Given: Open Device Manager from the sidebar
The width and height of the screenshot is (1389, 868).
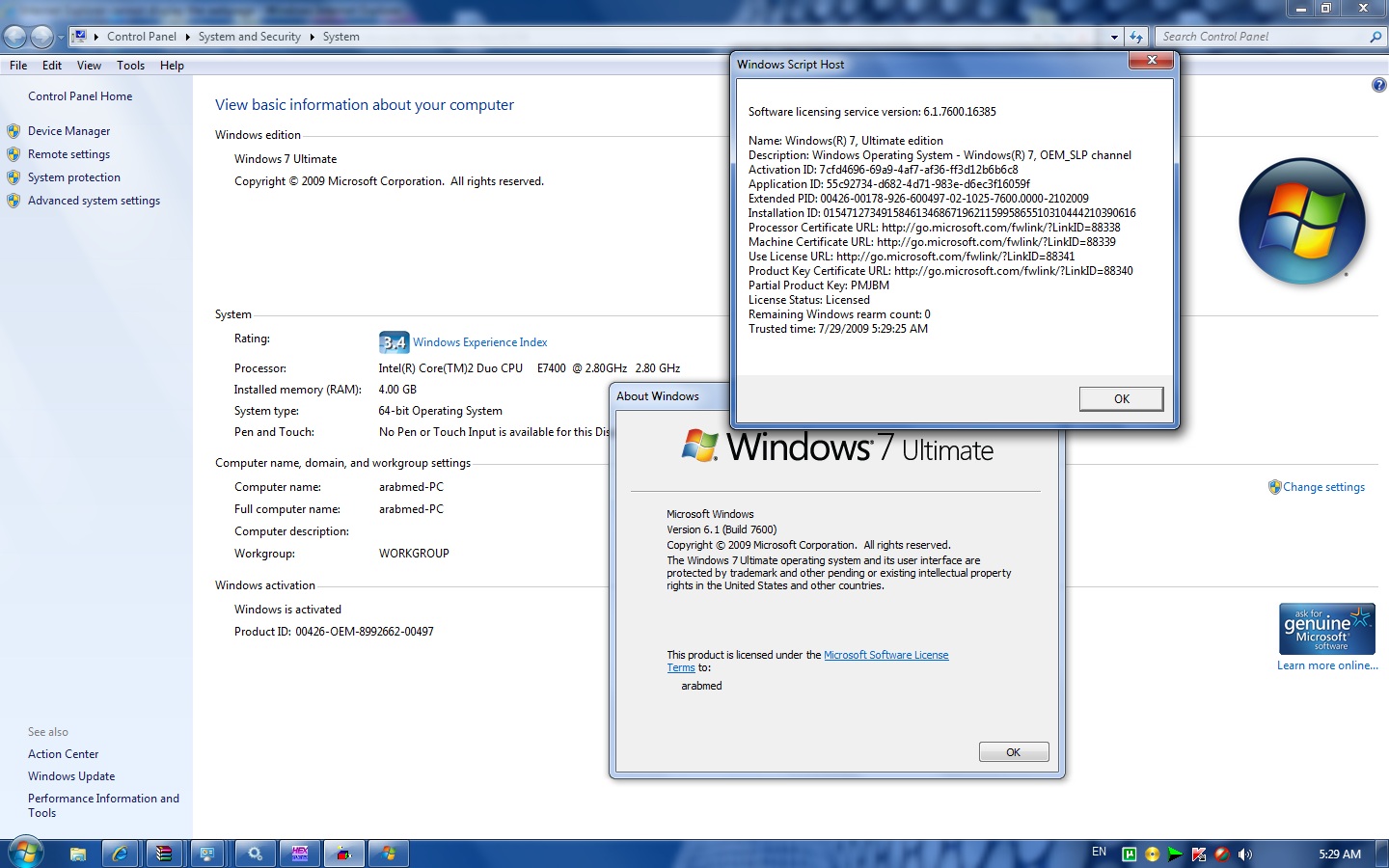Looking at the screenshot, I should coord(69,130).
